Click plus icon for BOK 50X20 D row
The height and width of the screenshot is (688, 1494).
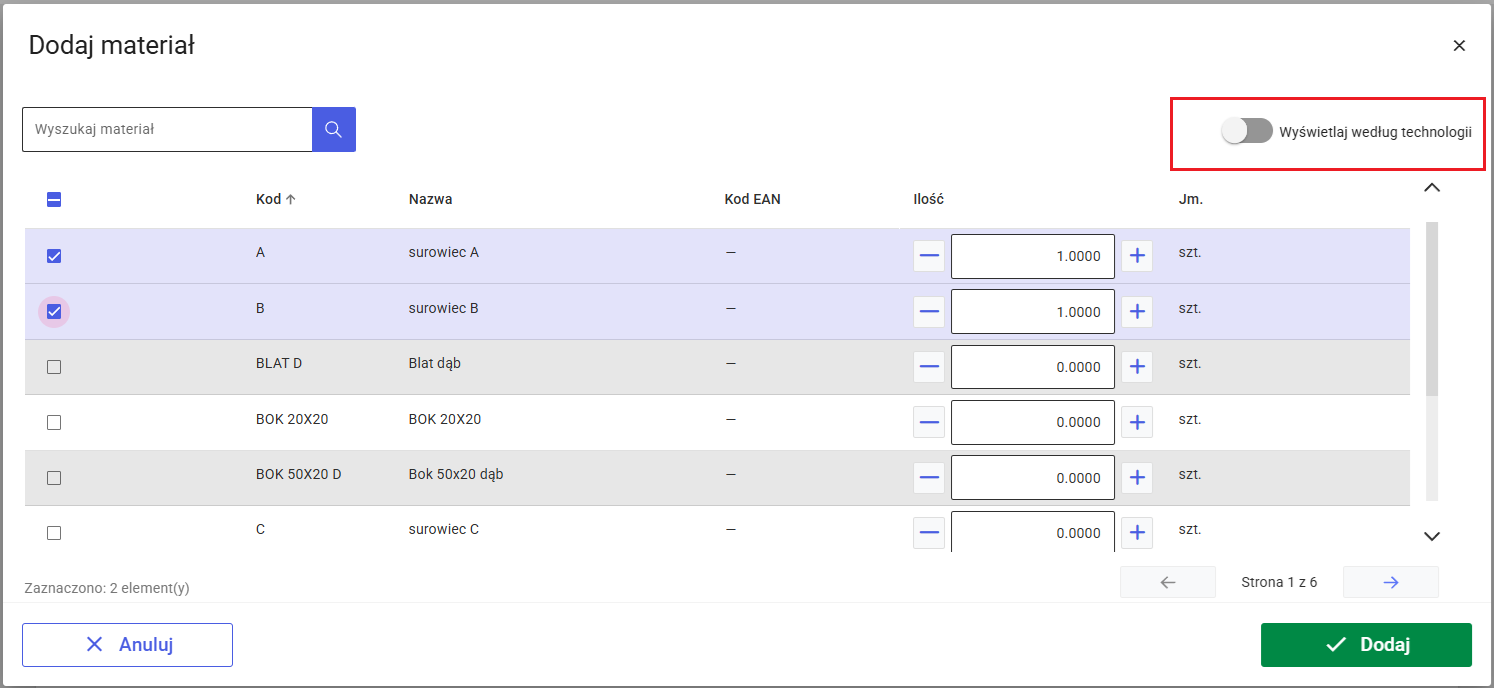[x=1136, y=478]
